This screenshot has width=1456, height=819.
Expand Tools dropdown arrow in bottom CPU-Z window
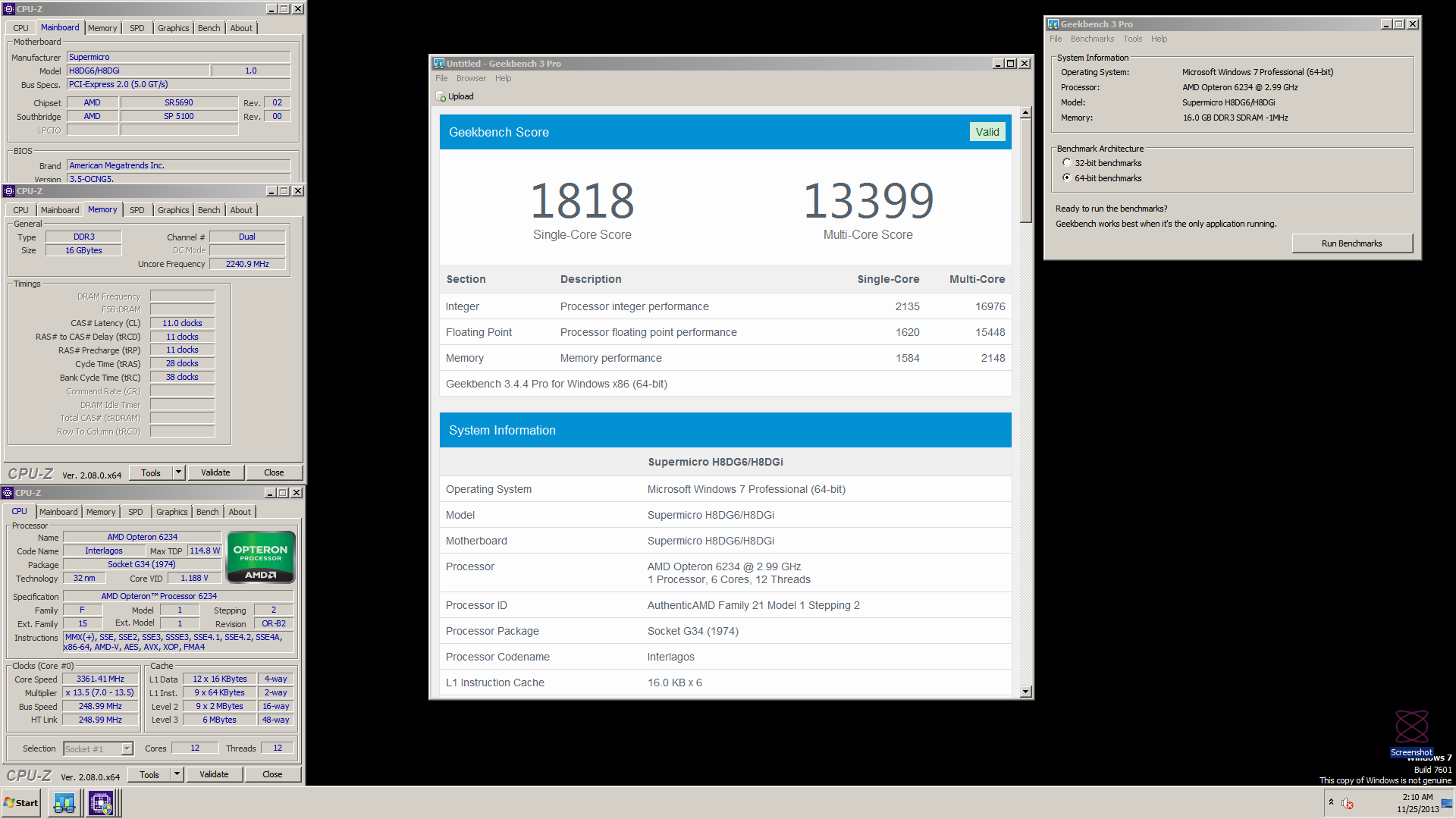pos(177,774)
